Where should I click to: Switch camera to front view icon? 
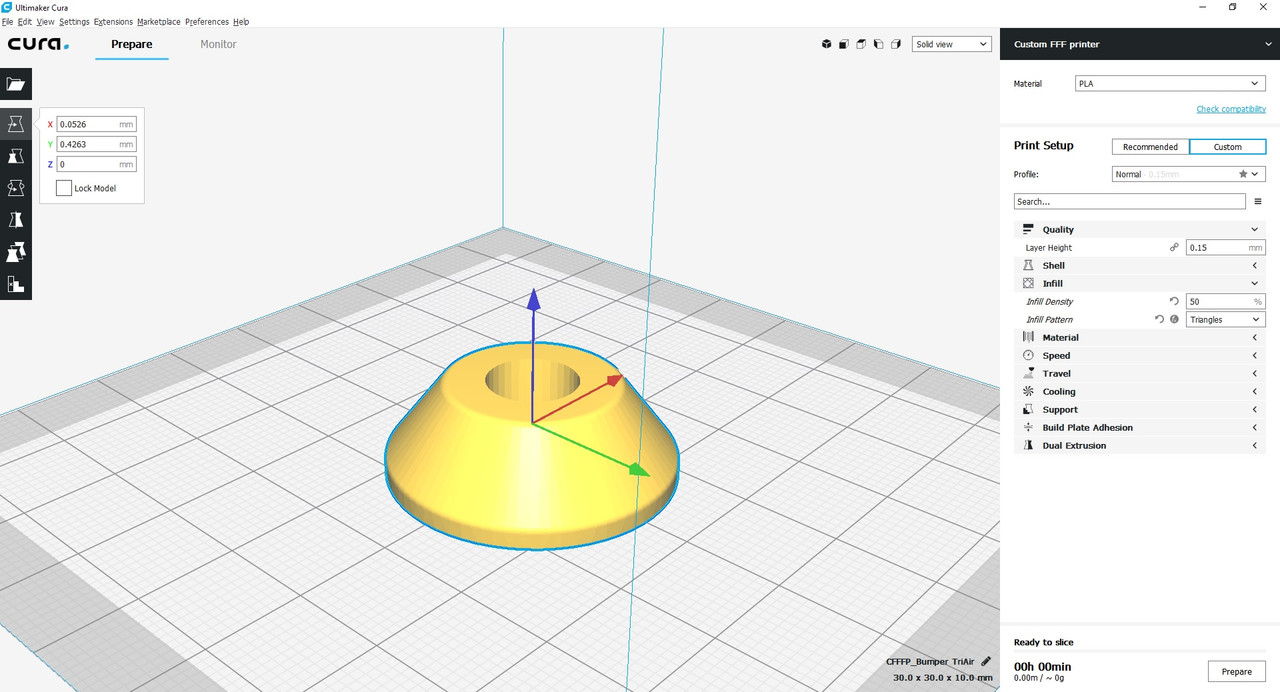click(x=844, y=44)
